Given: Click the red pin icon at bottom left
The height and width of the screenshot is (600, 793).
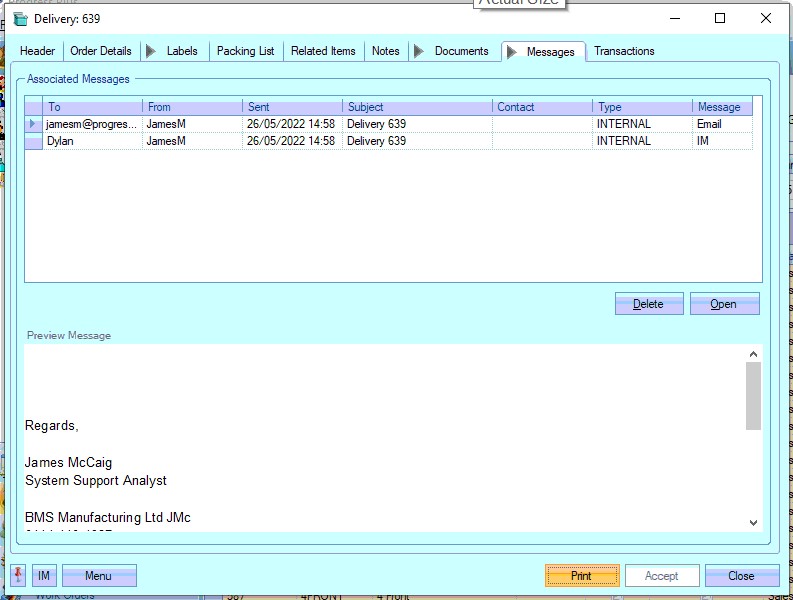Looking at the screenshot, I should point(18,576).
